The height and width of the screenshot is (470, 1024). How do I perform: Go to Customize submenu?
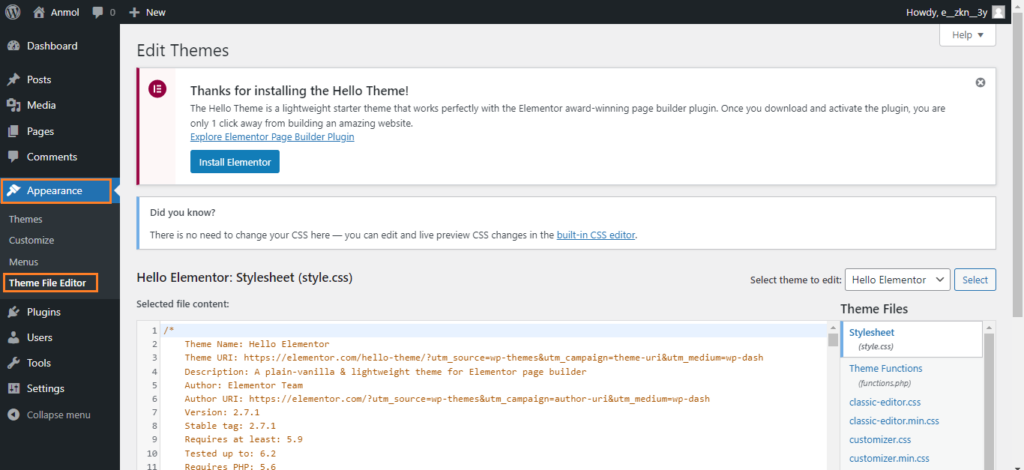pos(31,240)
